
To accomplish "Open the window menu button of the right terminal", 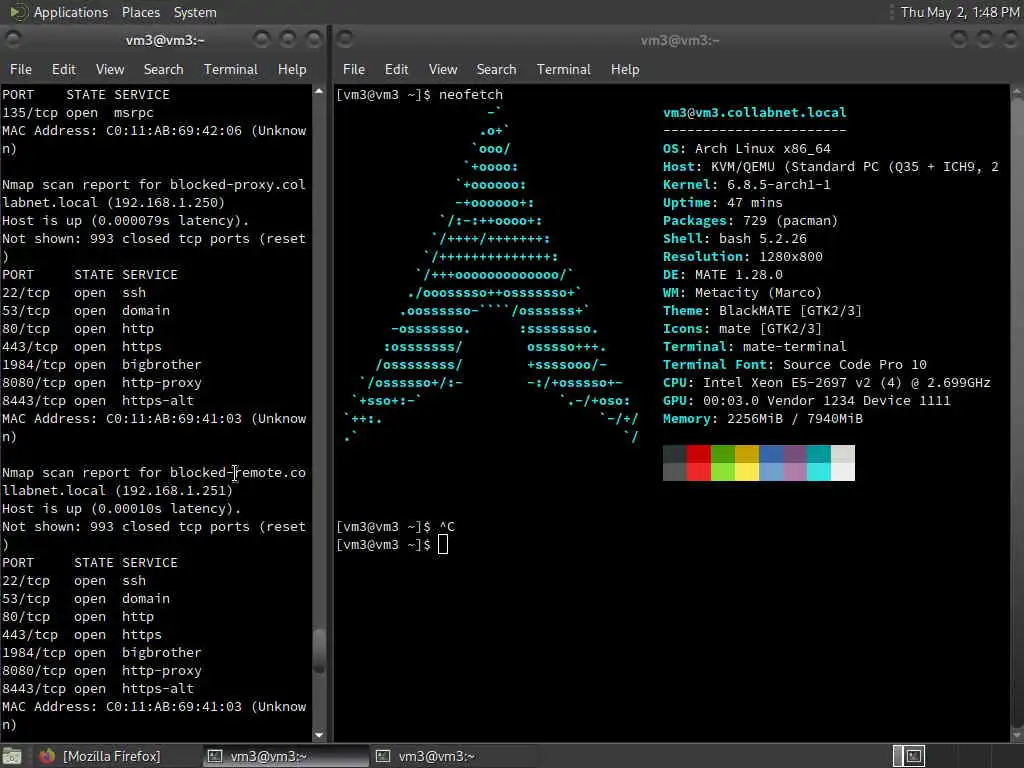I will point(345,40).
